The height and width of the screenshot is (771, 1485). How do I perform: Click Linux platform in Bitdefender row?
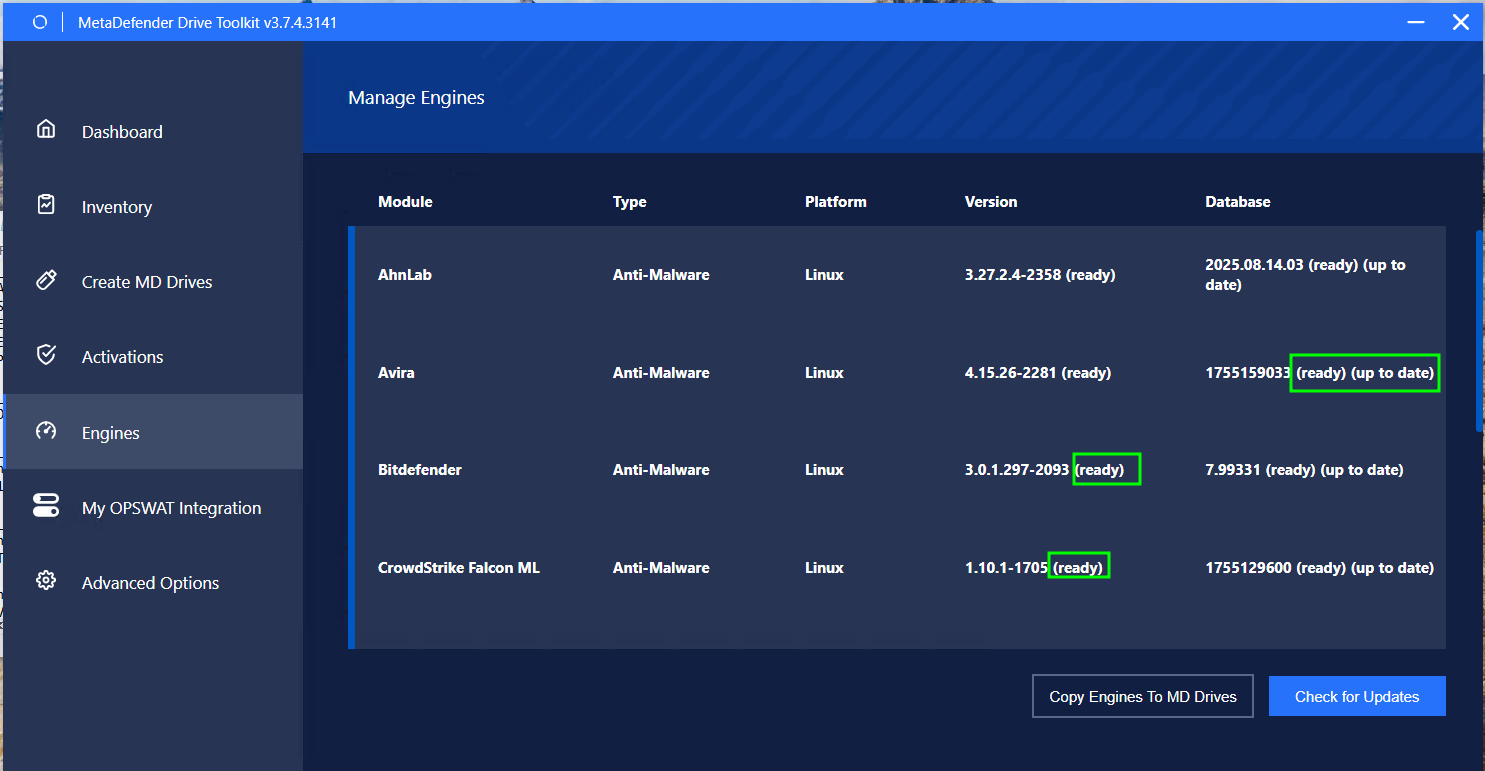824,470
